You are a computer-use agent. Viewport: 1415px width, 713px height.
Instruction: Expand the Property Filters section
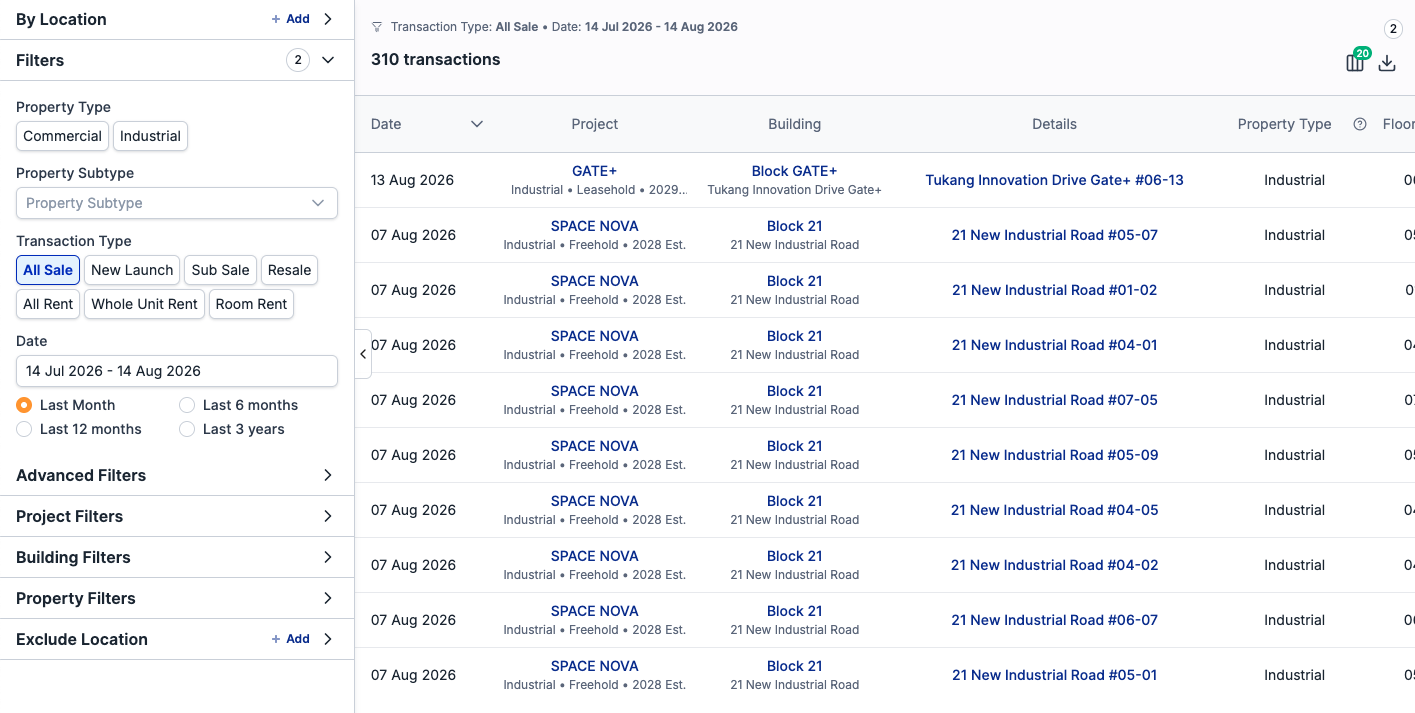click(x=177, y=598)
